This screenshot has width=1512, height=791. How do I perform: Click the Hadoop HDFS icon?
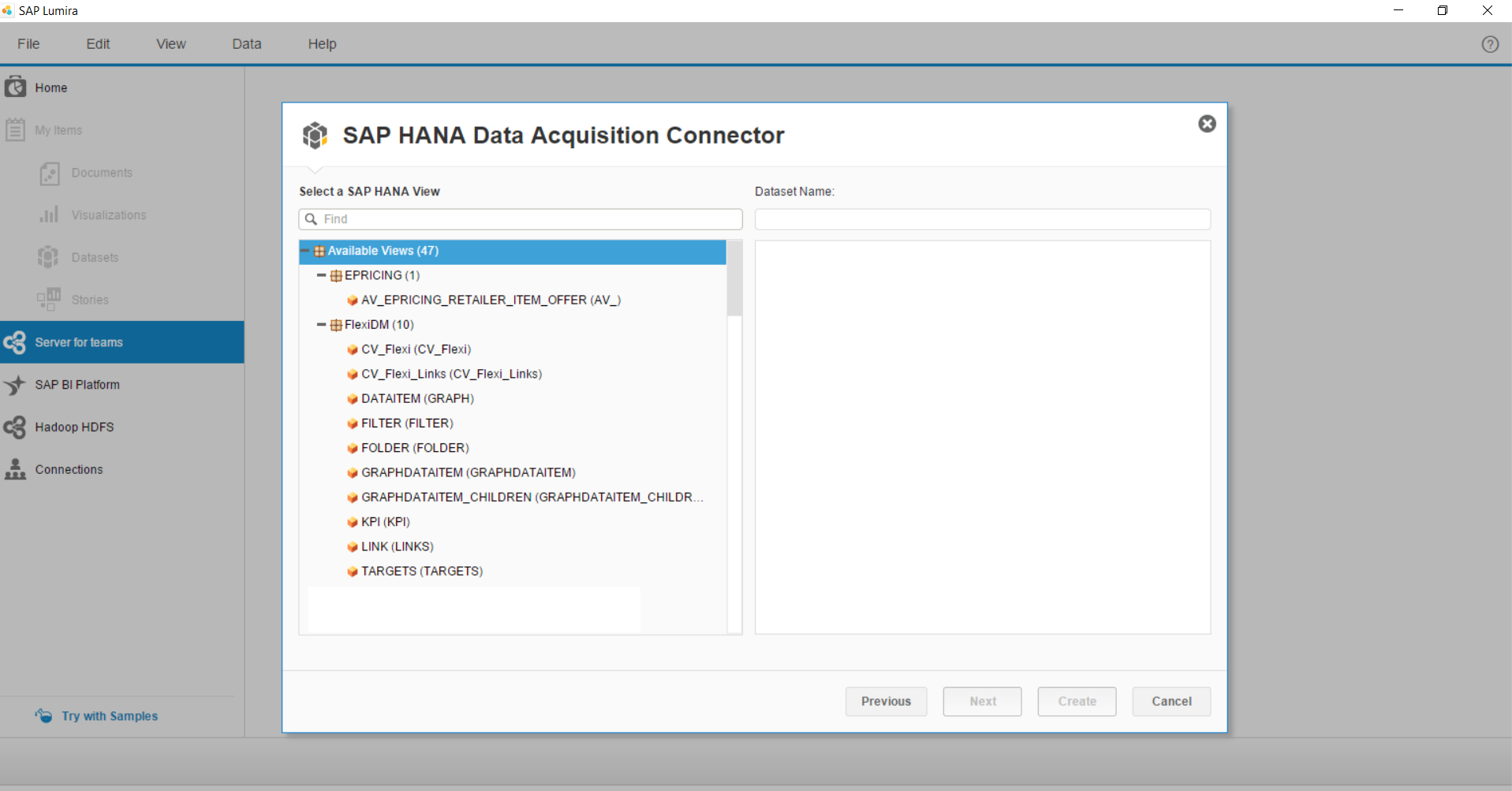pyautogui.click(x=15, y=427)
